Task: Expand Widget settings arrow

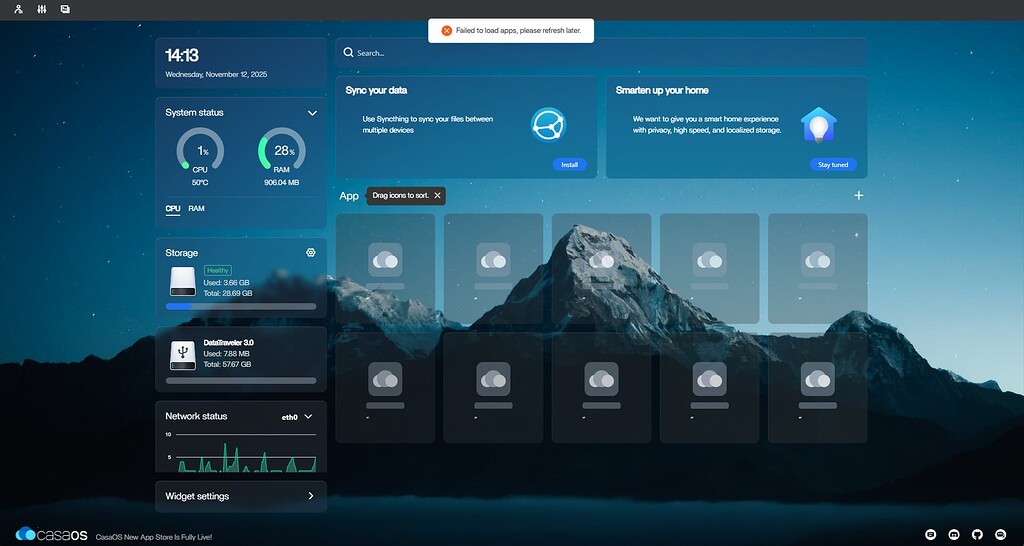Action: tap(311, 496)
